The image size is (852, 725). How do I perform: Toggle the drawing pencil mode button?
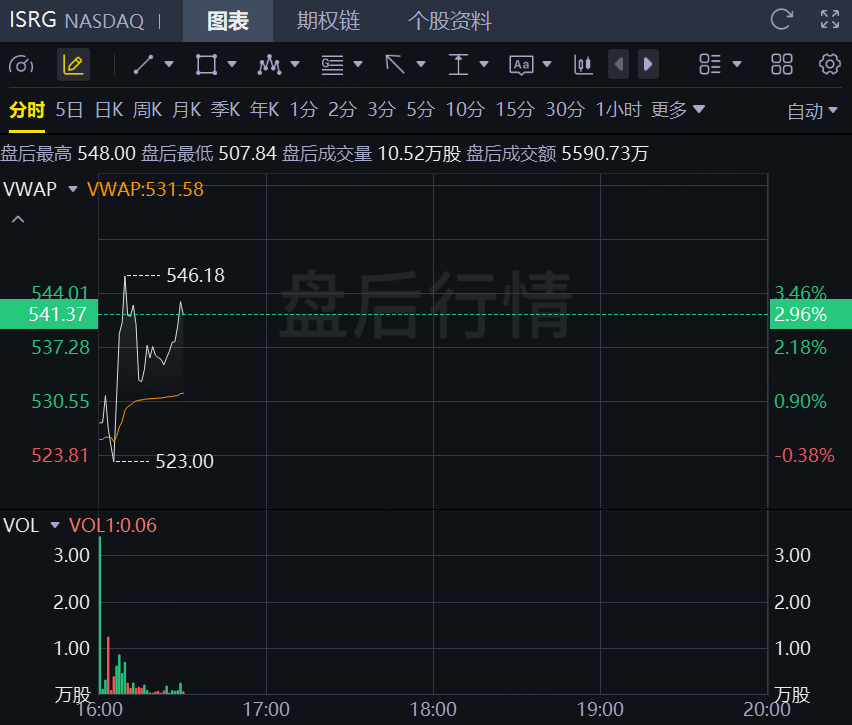click(73, 65)
